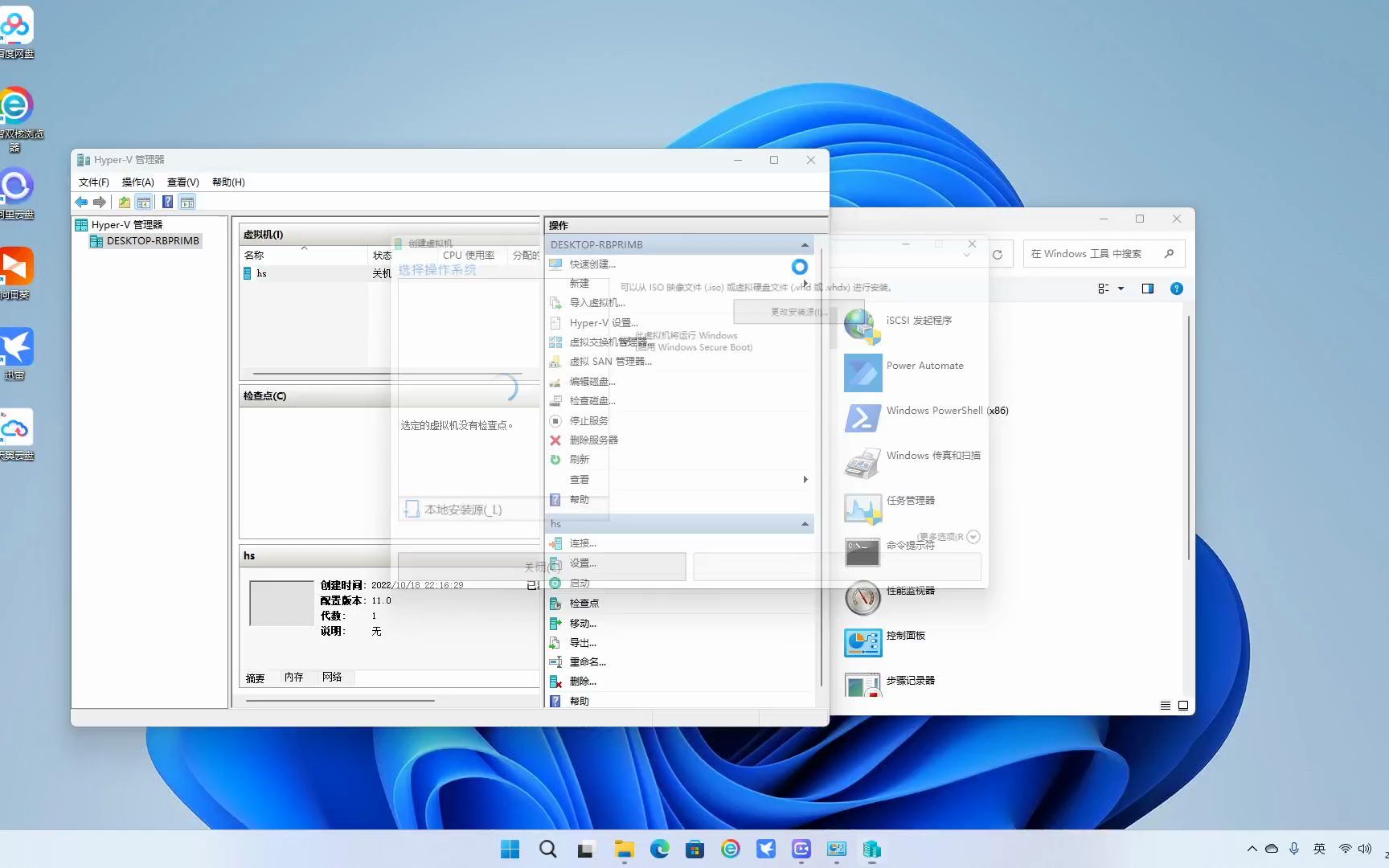Open Hyper-V 设置 action
The image size is (1389, 868).
(604, 323)
